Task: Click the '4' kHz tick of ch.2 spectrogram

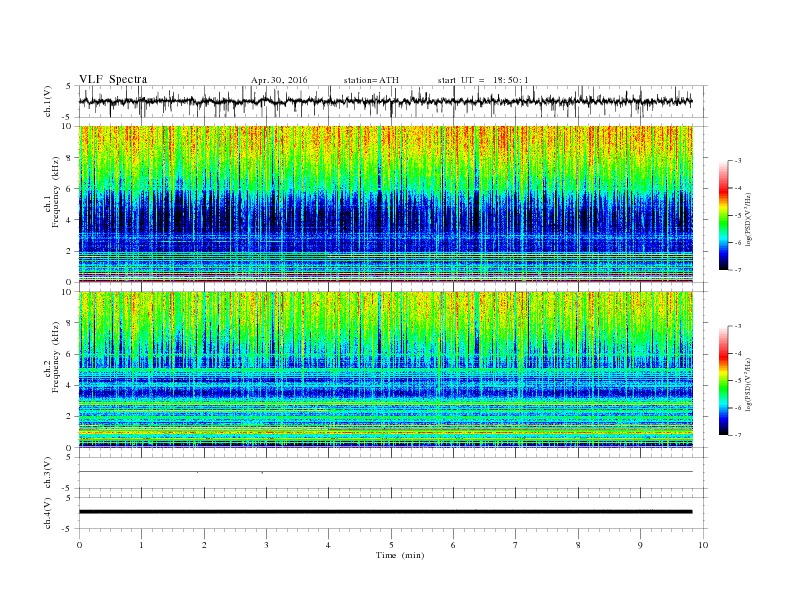Action: point(69,385)
